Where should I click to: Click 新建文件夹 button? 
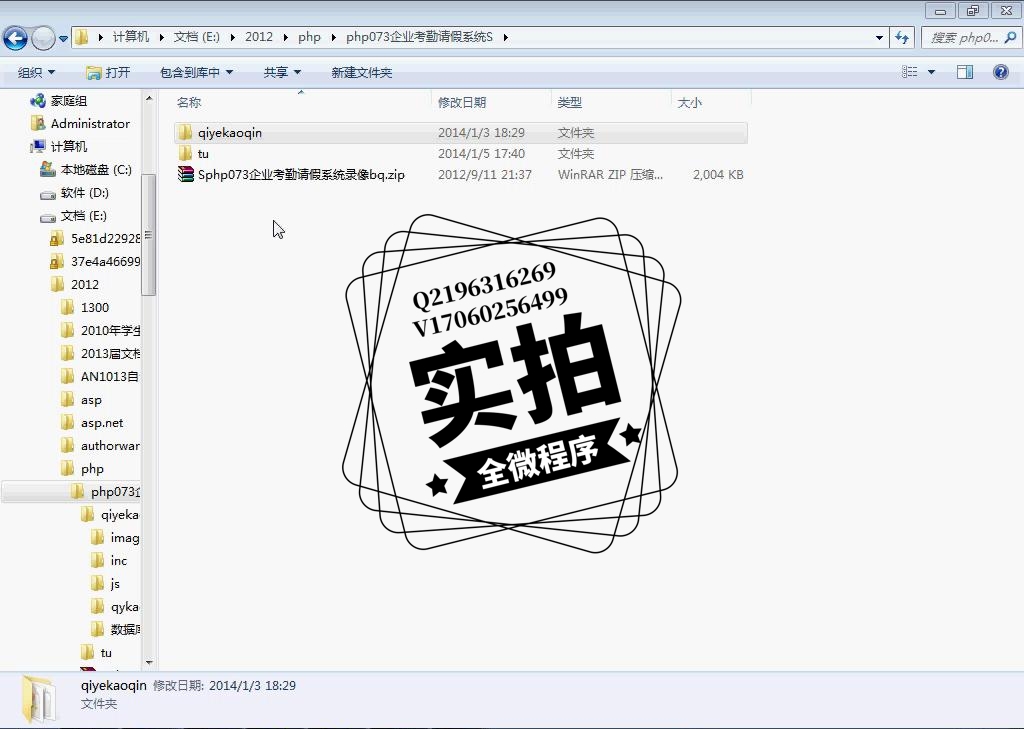361,73
